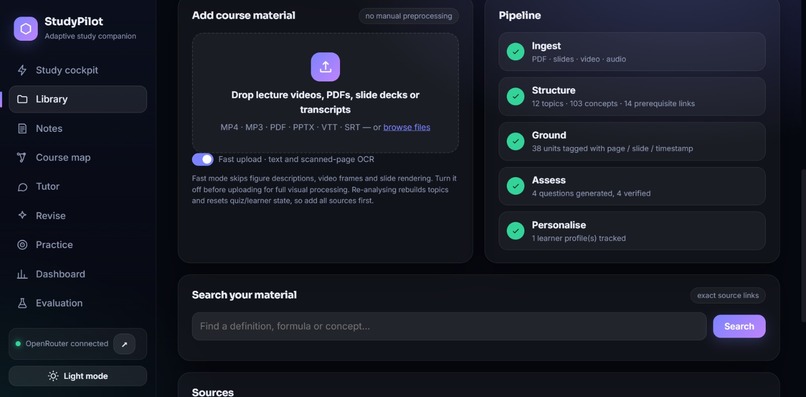Screen dimensions: 806x397
Task: Click the Ingest green checkmark icon
Action: tap(516, 51)
